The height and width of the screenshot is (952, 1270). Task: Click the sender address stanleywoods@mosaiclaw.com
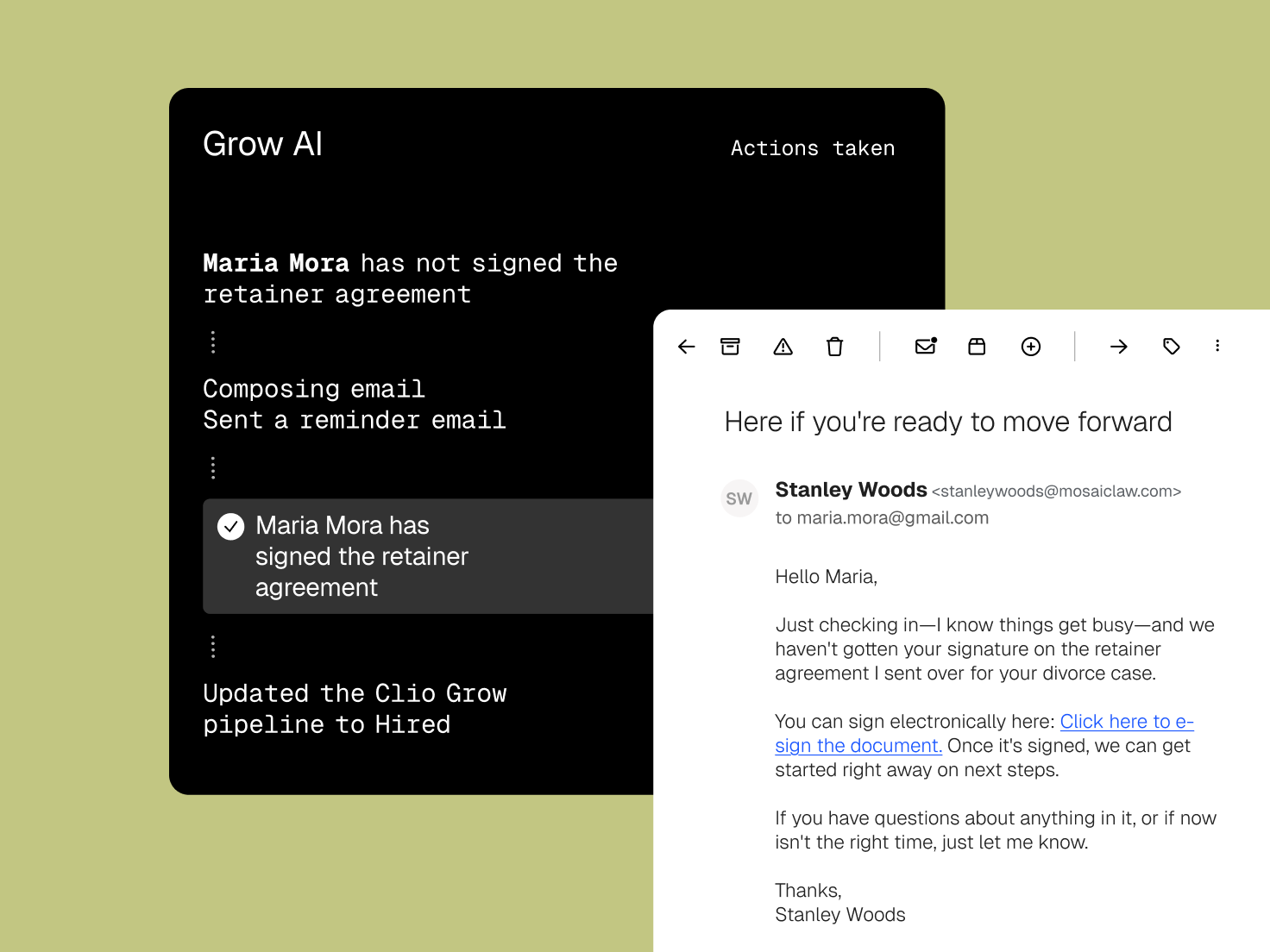tap(1057, 492)
